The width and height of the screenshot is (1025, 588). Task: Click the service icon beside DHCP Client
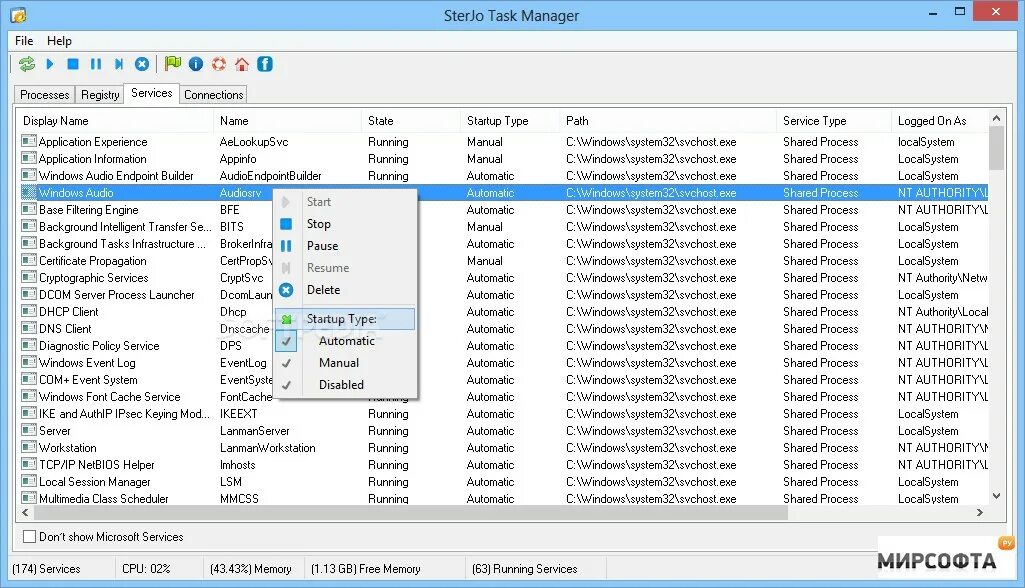(x=29, y=311)
